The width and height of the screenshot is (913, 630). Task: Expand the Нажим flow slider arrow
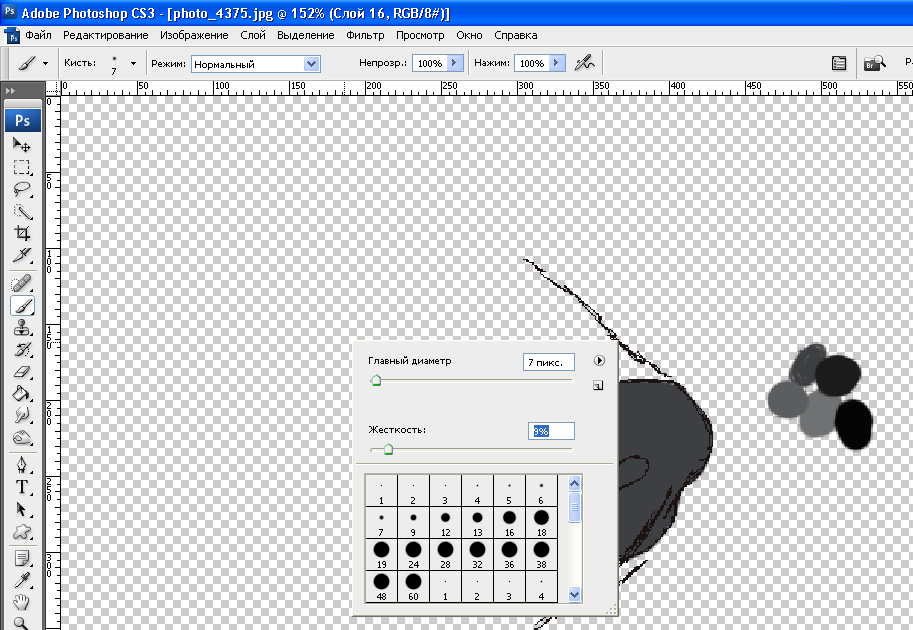556,63
